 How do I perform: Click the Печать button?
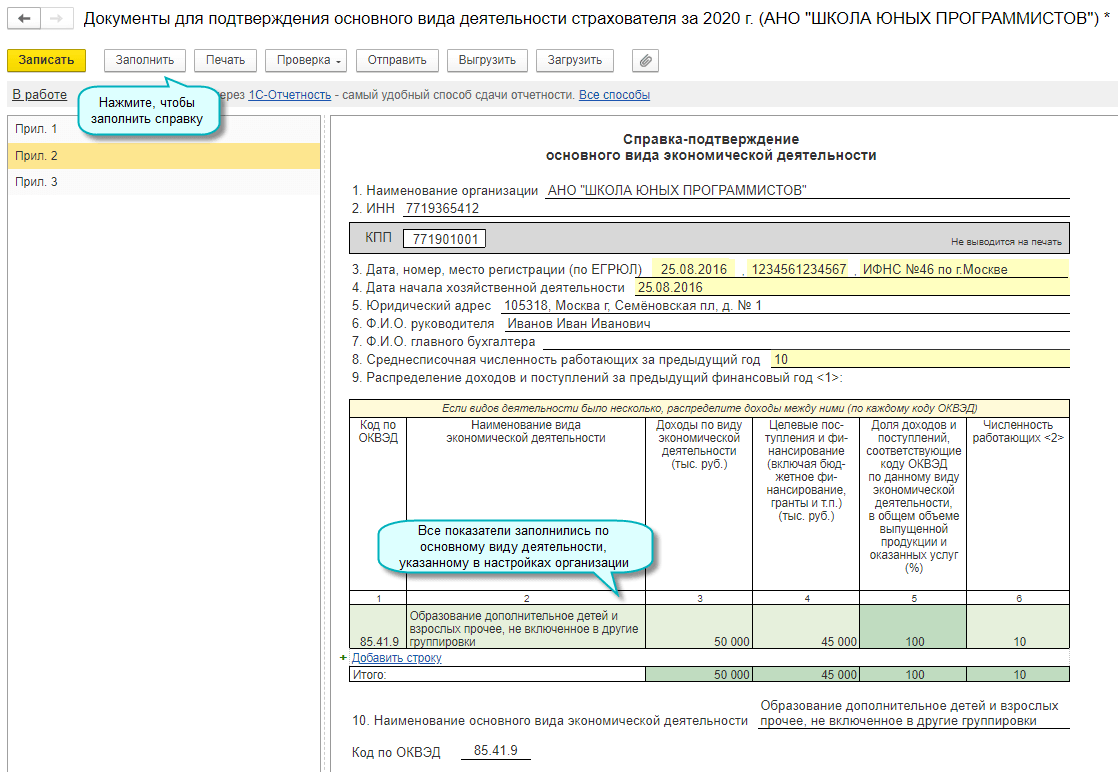pyautogui.click(x=225, y=61)
